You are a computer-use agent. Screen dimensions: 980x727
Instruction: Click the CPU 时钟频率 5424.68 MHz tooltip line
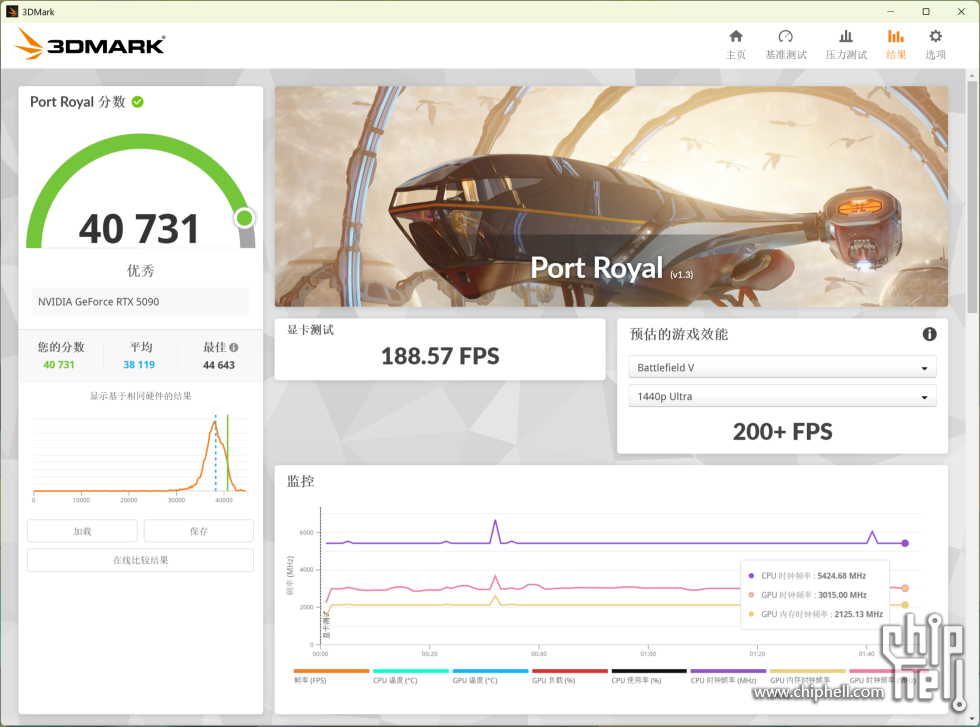coord(808,576)
